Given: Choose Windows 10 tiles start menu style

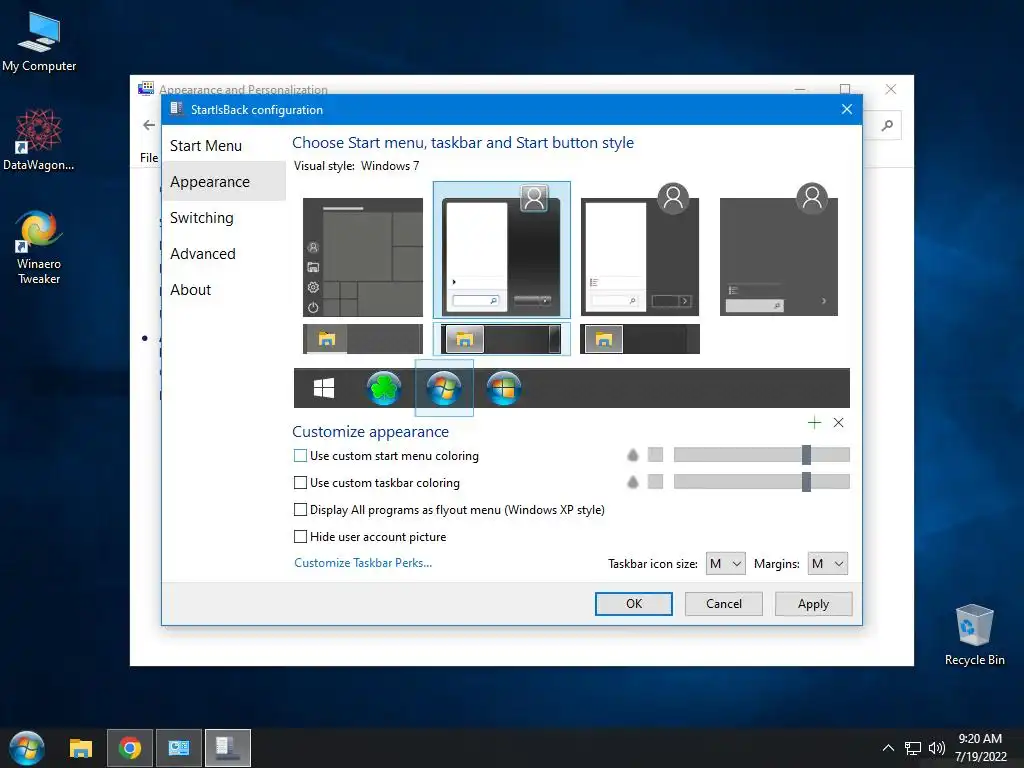Looking at the screenshot, I should pyautogui.click(x=363, y=257).
